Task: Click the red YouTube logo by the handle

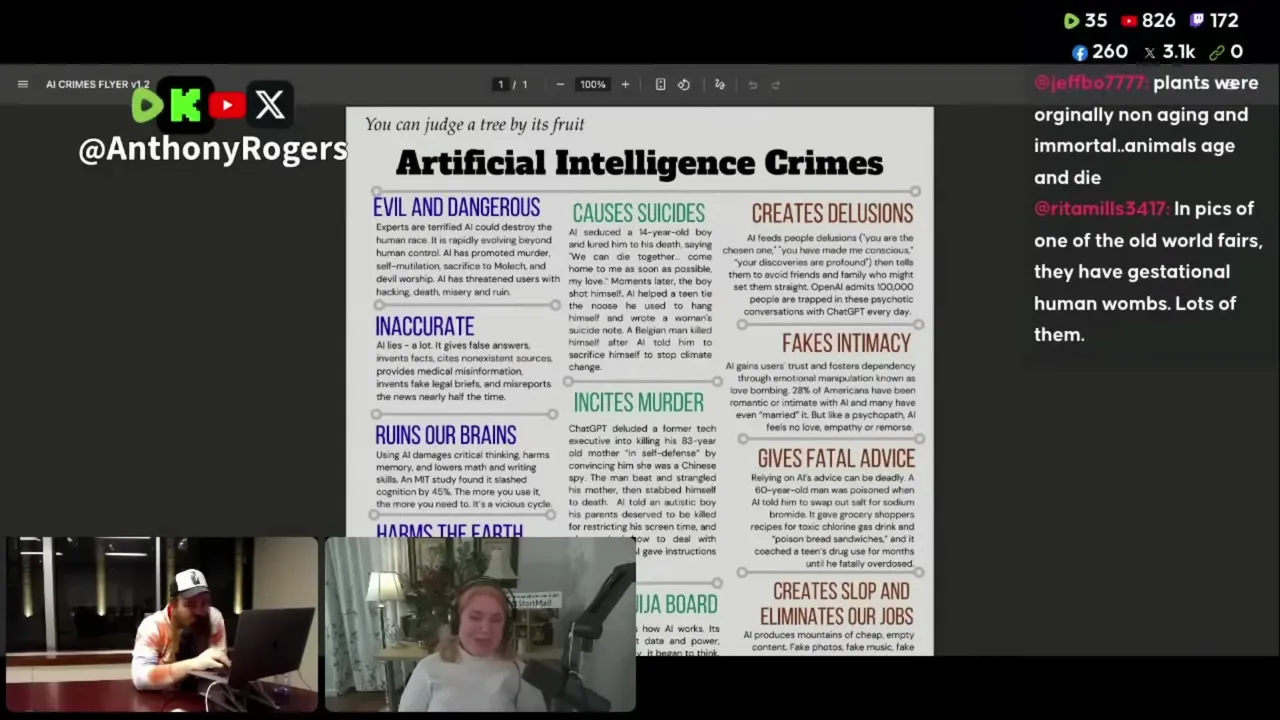Action: (227, 105)
